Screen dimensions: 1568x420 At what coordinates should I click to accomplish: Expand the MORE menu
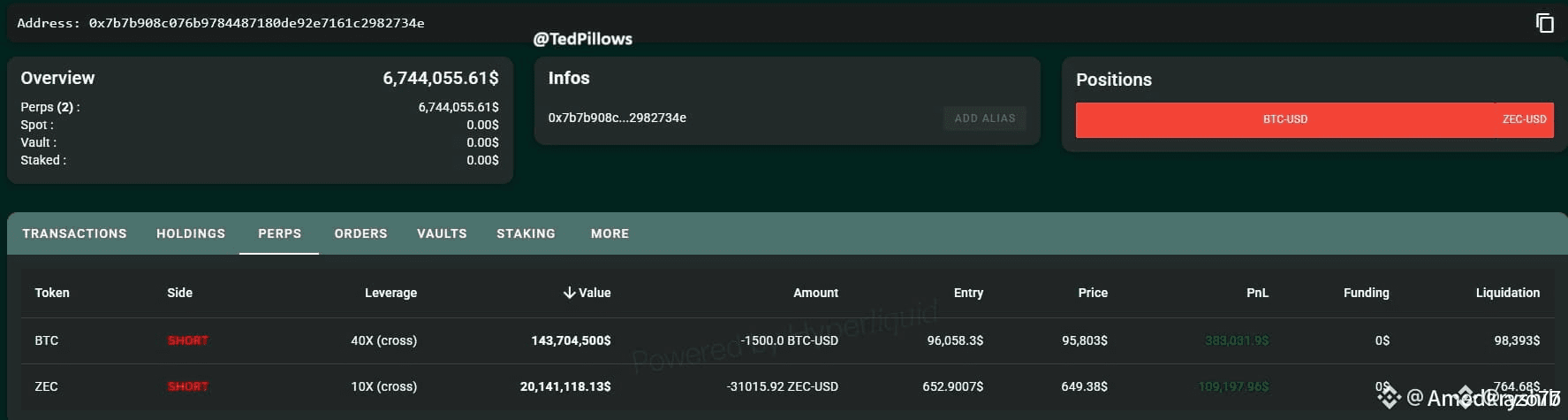pos(610,233)
